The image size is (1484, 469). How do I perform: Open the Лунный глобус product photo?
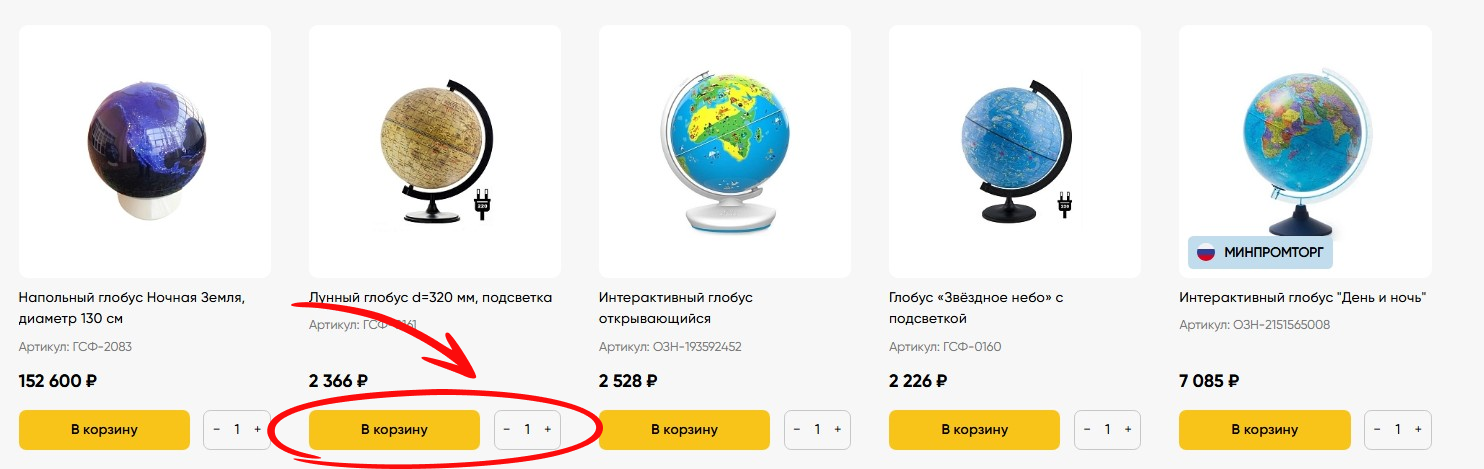[435, 151]
